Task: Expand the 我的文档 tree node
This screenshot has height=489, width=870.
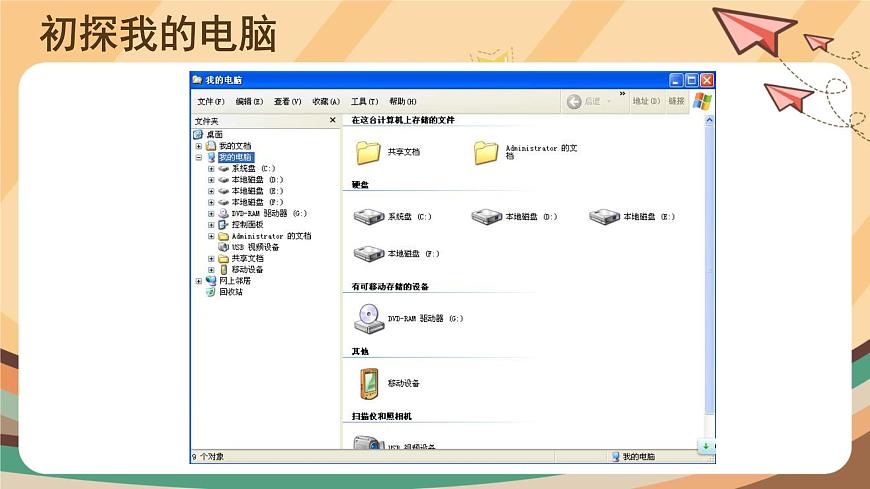Action: point(199,146)
